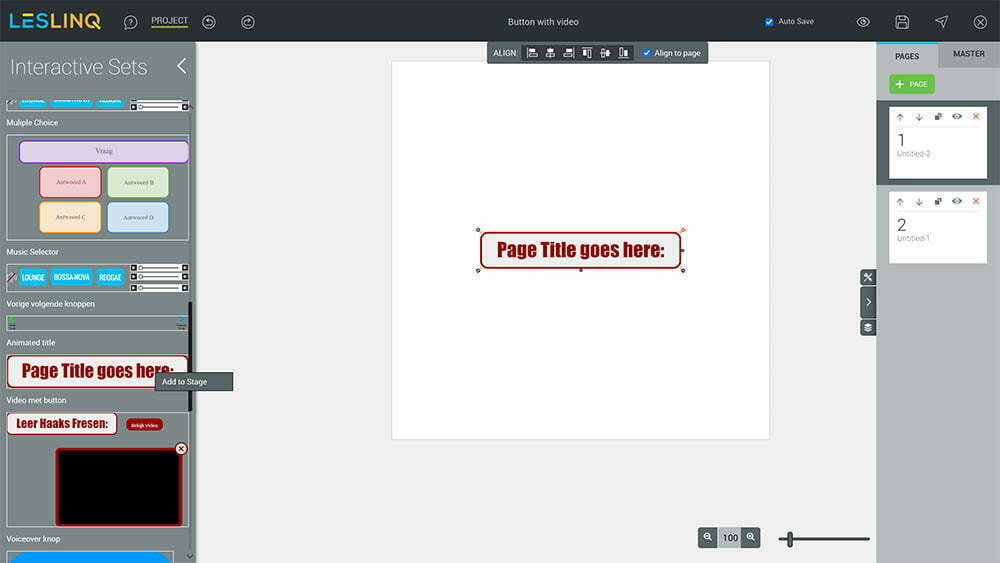Click the undo arrow icon
Viewport: 1000px width, 563px height.
(x=209, y=22)
